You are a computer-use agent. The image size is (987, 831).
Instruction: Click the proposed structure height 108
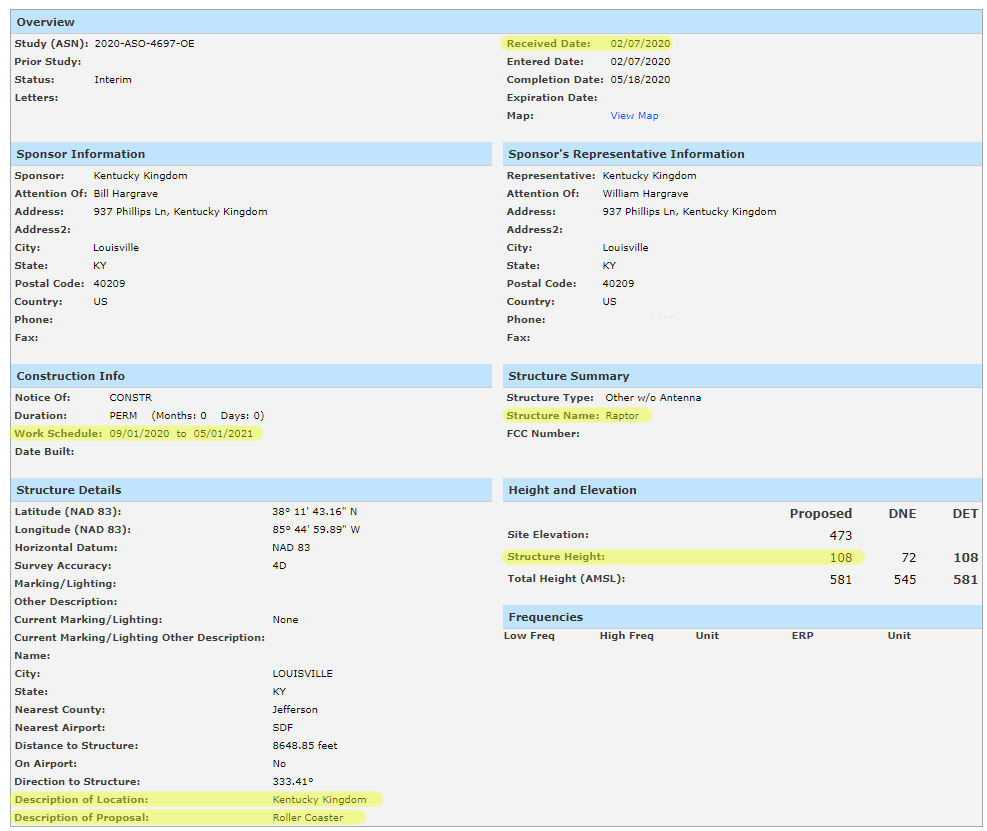(x=840, y=558)
